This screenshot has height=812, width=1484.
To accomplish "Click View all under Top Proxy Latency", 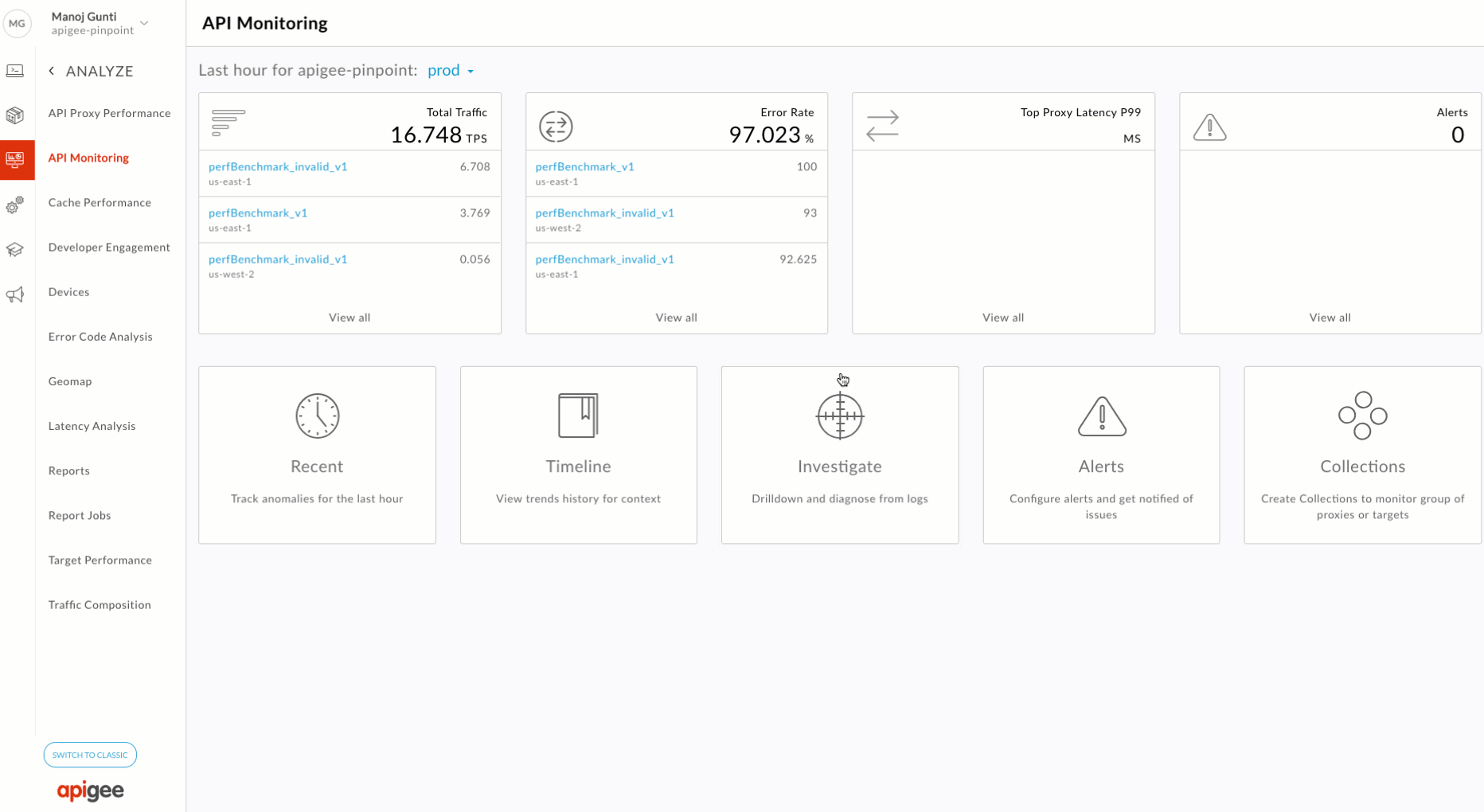I will click(x=1003, y=318).
